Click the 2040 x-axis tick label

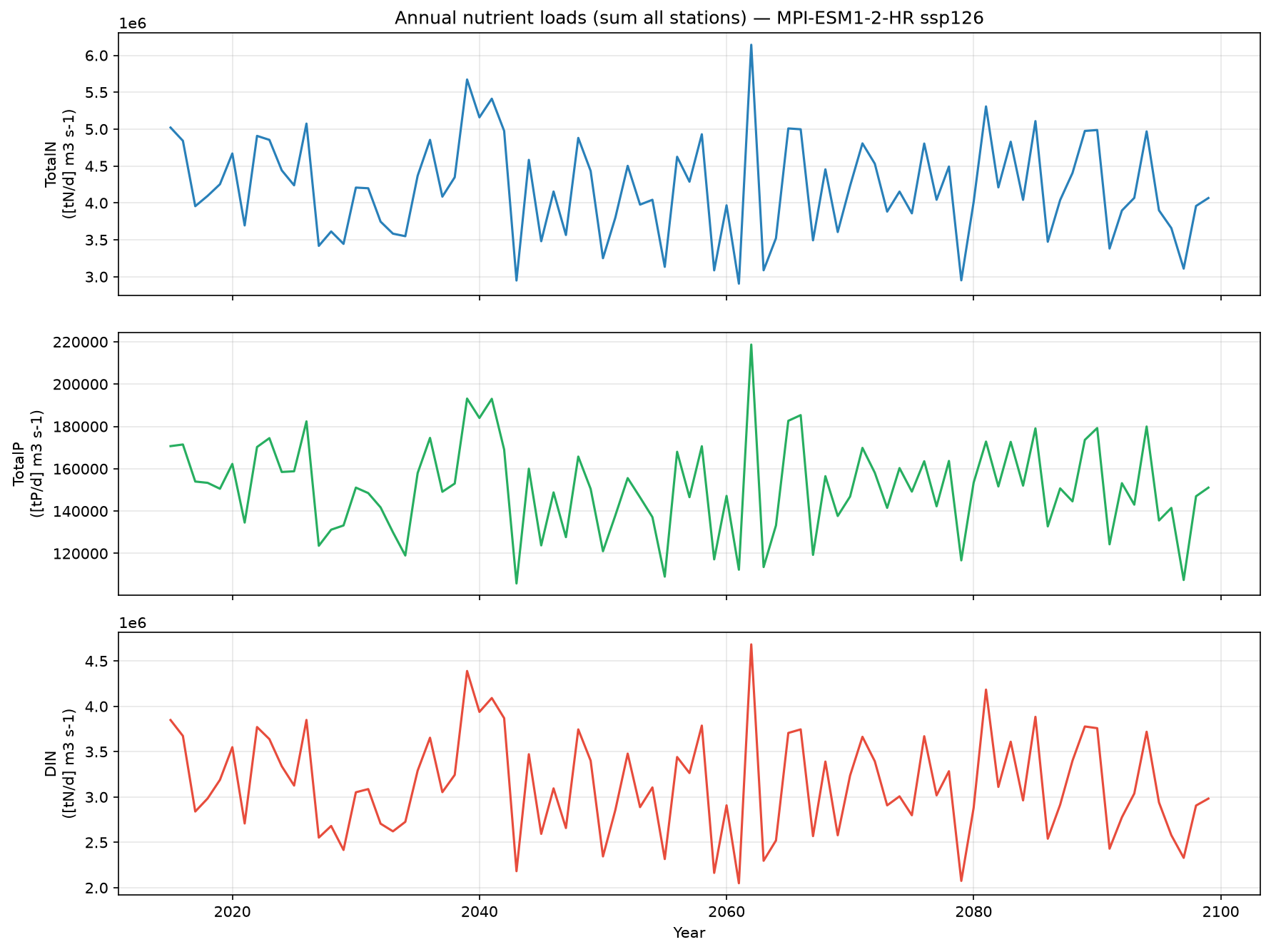[479, 911]
